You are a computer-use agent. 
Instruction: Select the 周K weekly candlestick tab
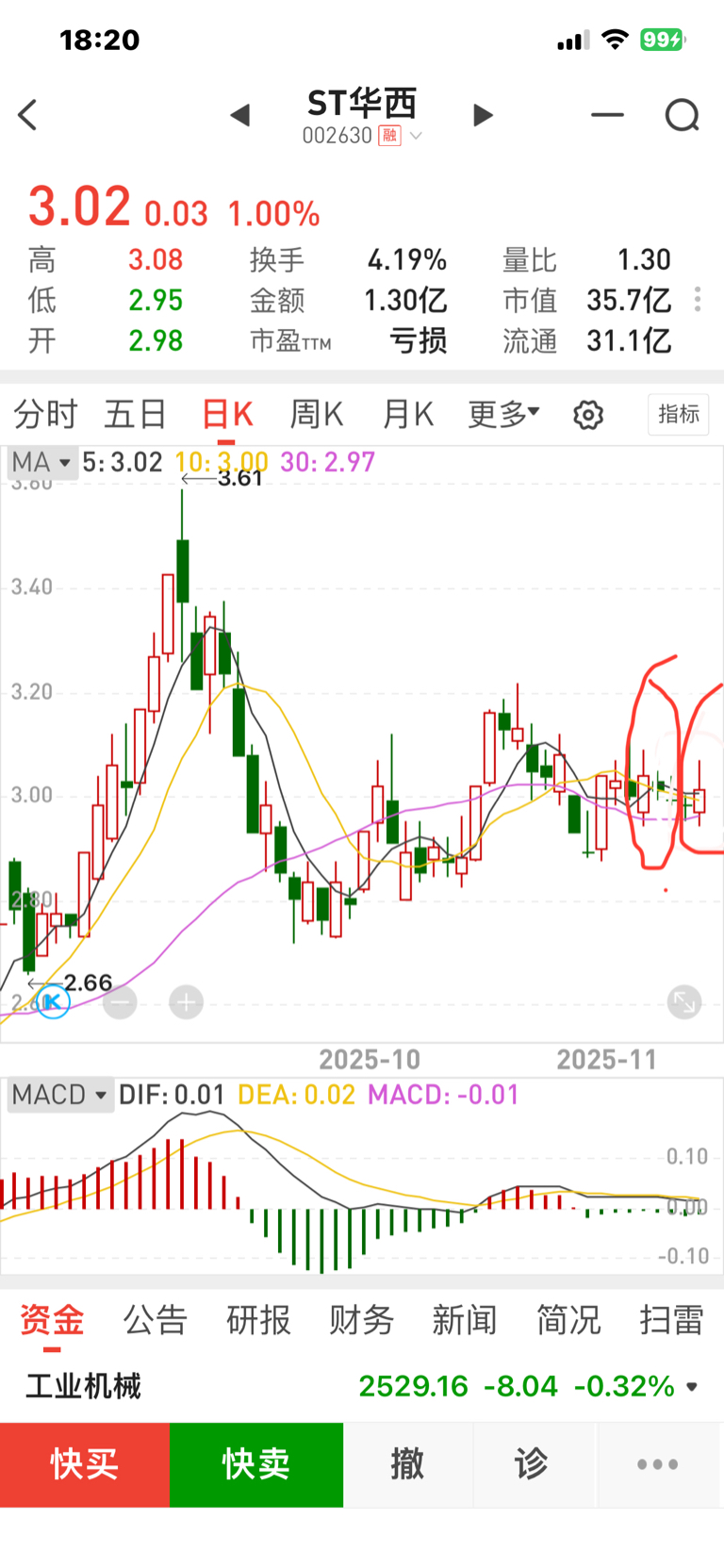click(x=317, y=415)
